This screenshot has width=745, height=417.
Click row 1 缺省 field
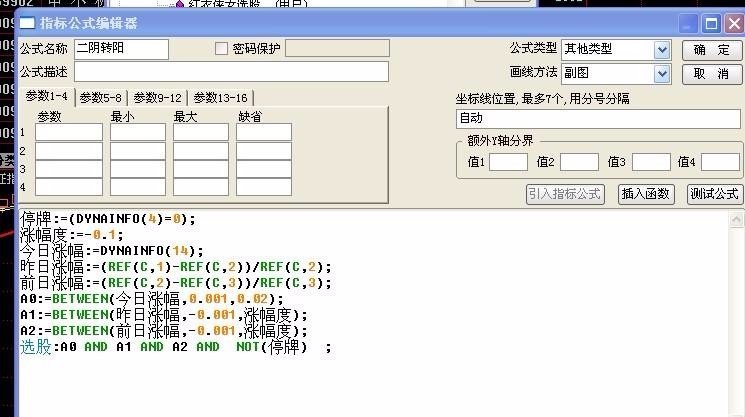264,132
